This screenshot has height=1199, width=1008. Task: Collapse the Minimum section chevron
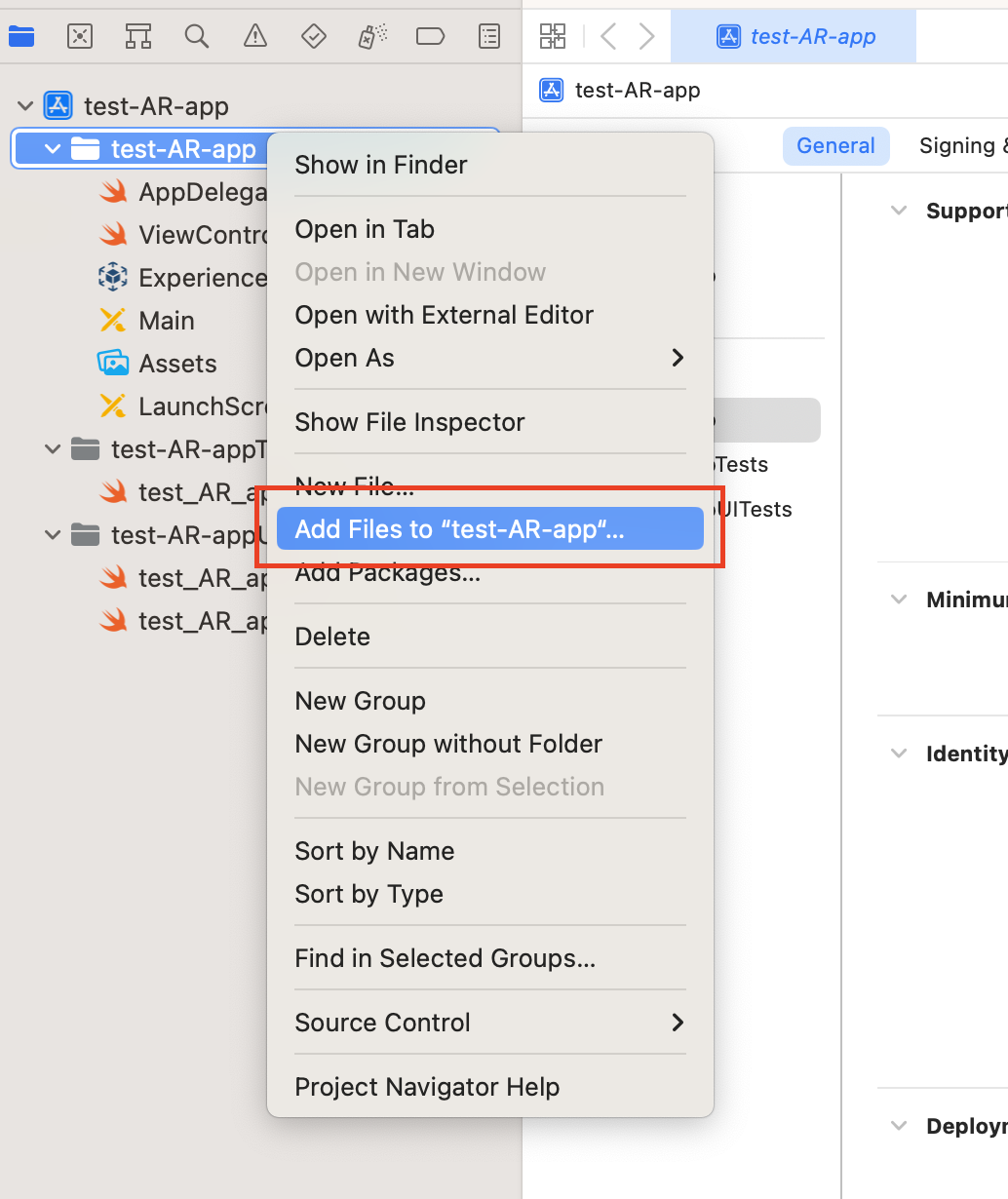coord(899,599)
